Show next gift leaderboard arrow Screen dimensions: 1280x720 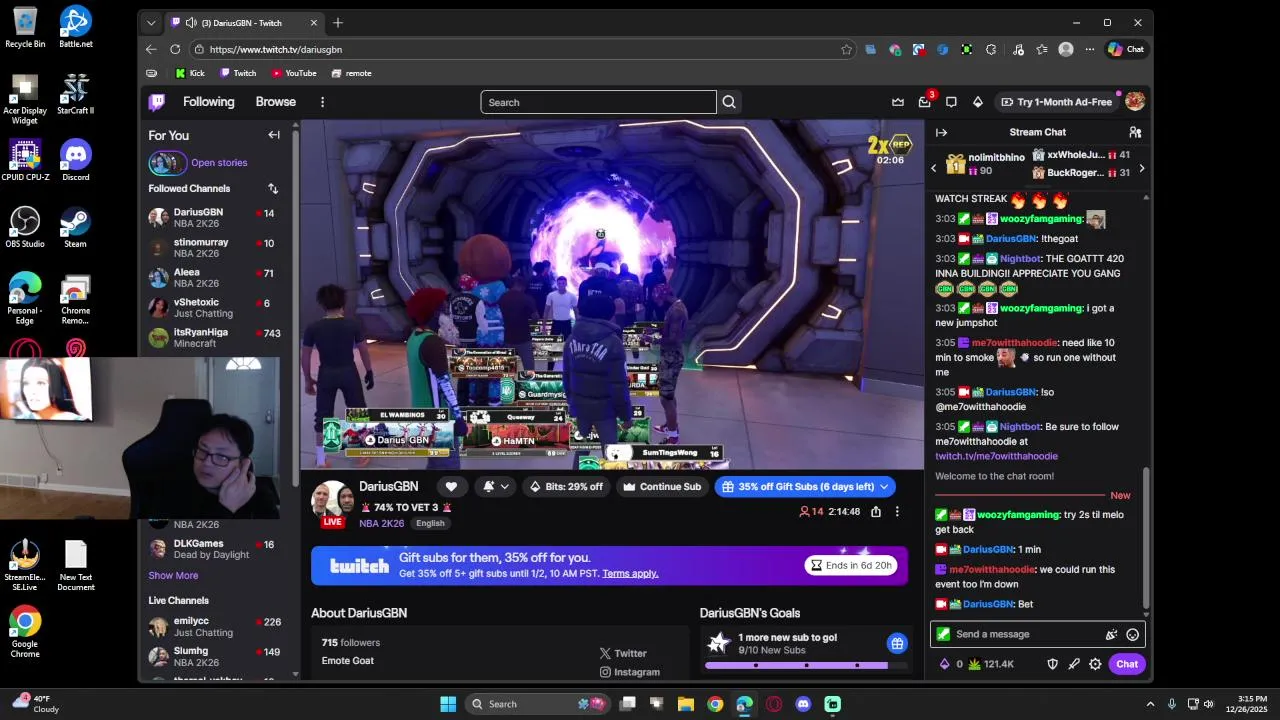(1142, 168)
